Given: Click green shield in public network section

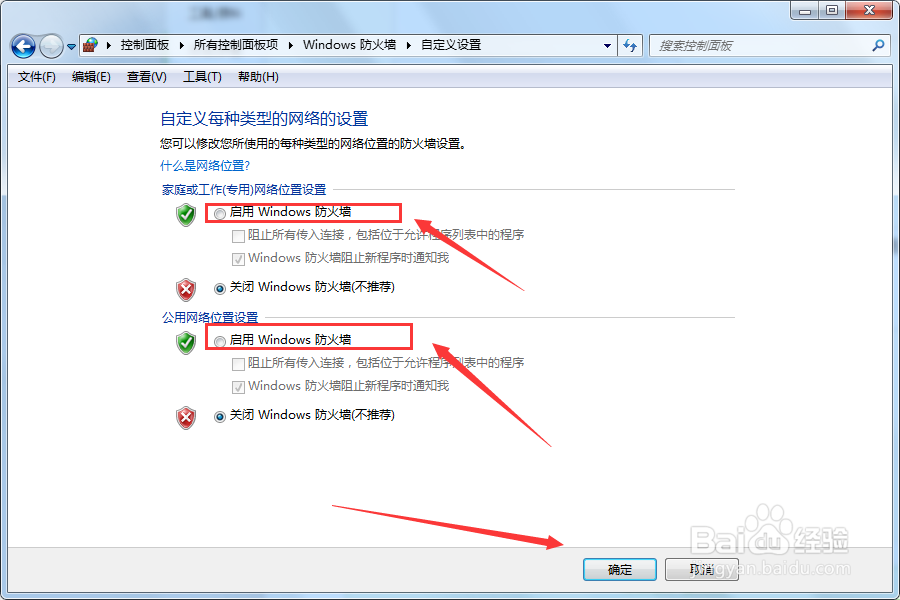Looking at the screenshot, I should [x=186, y=343].
